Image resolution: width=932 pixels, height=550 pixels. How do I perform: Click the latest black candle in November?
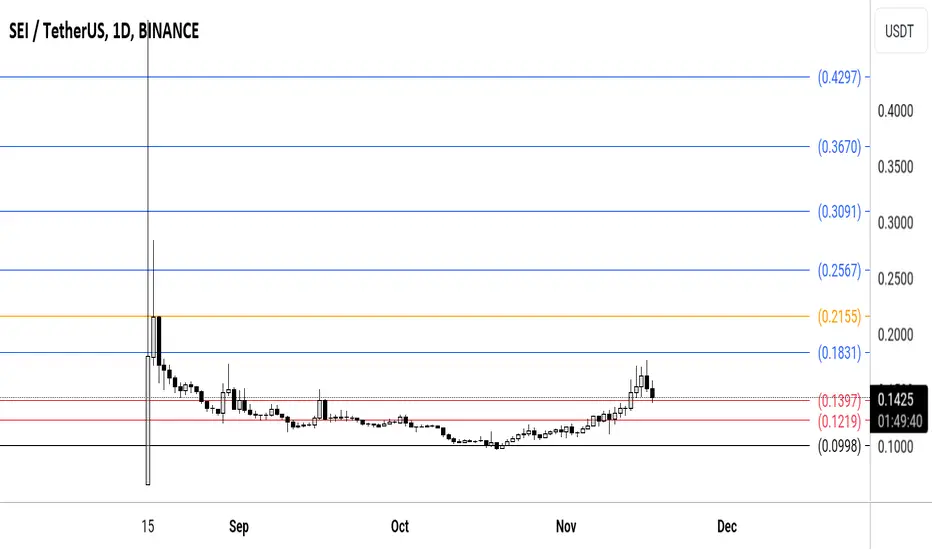pyautogui.click(x=653, y=393)
